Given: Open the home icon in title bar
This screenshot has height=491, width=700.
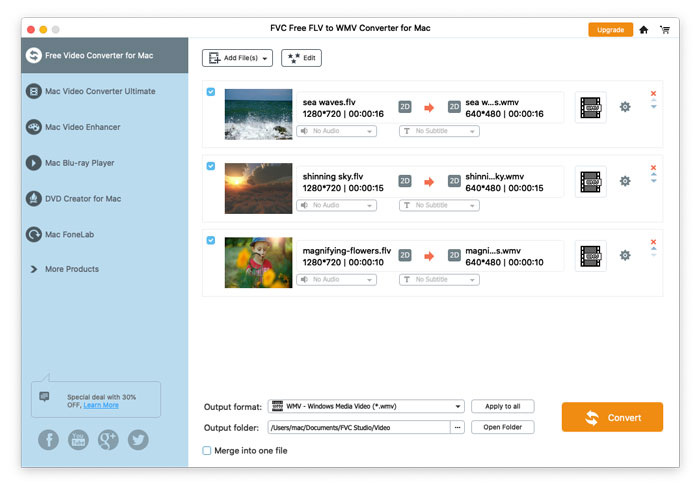Looking at the screenshot, I should (643, 30).
